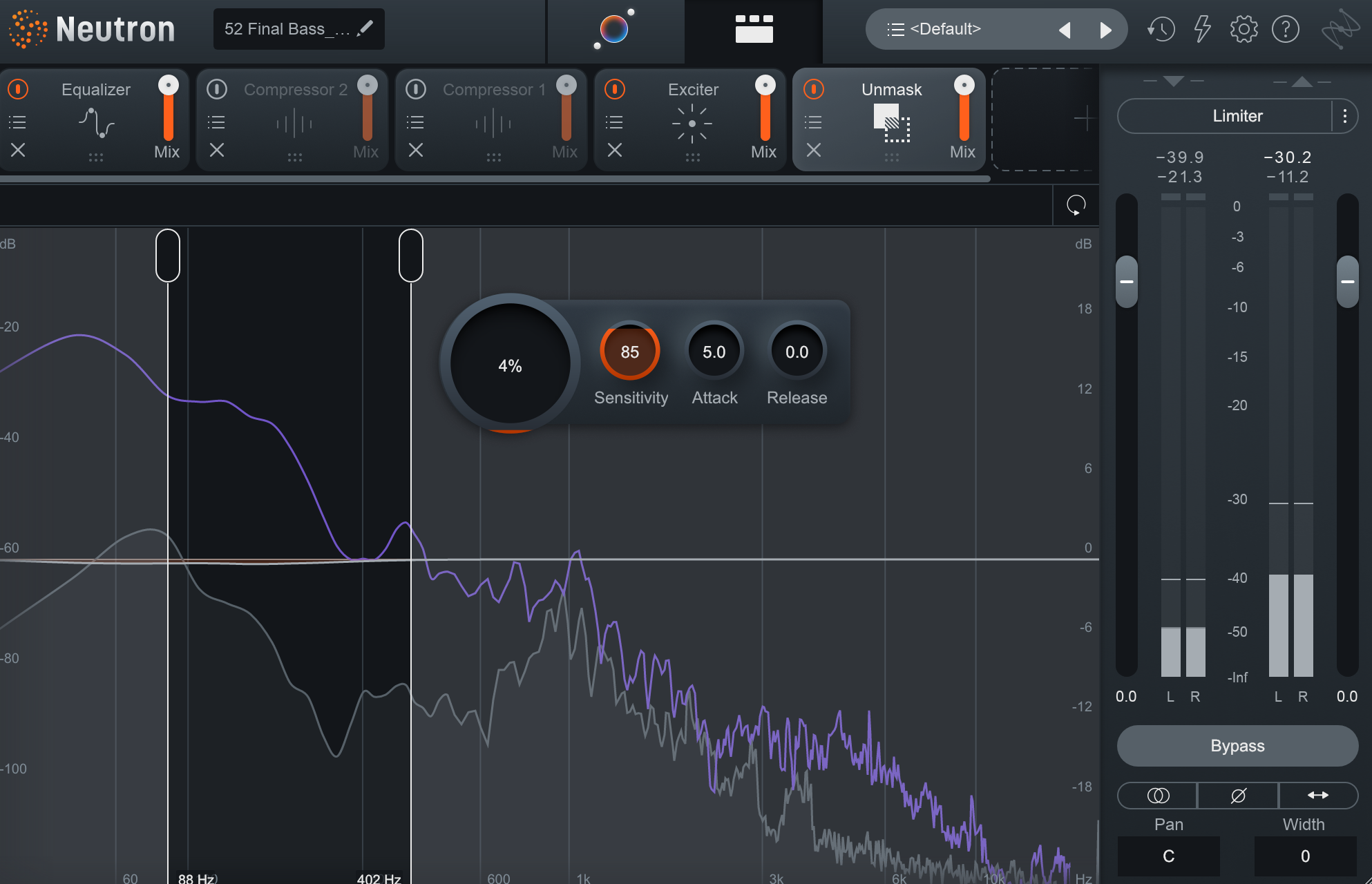
Task: Open the help question mark
Action: tap(1286, 29)
